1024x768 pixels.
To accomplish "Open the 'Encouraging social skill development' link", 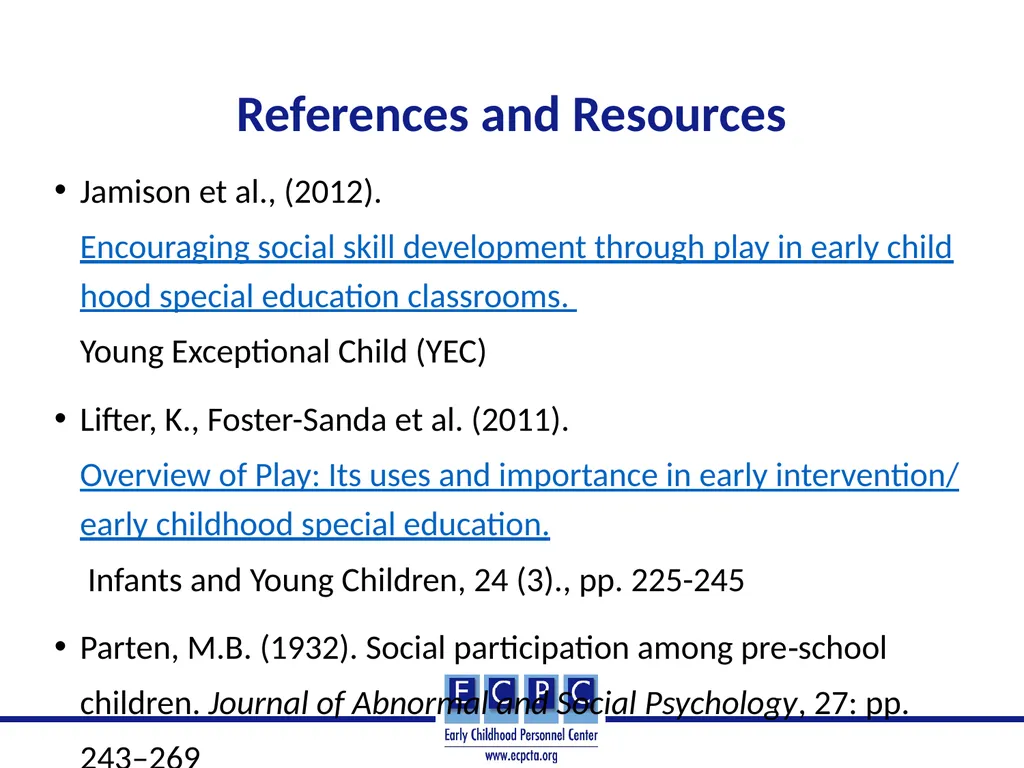I will (516, 272).
